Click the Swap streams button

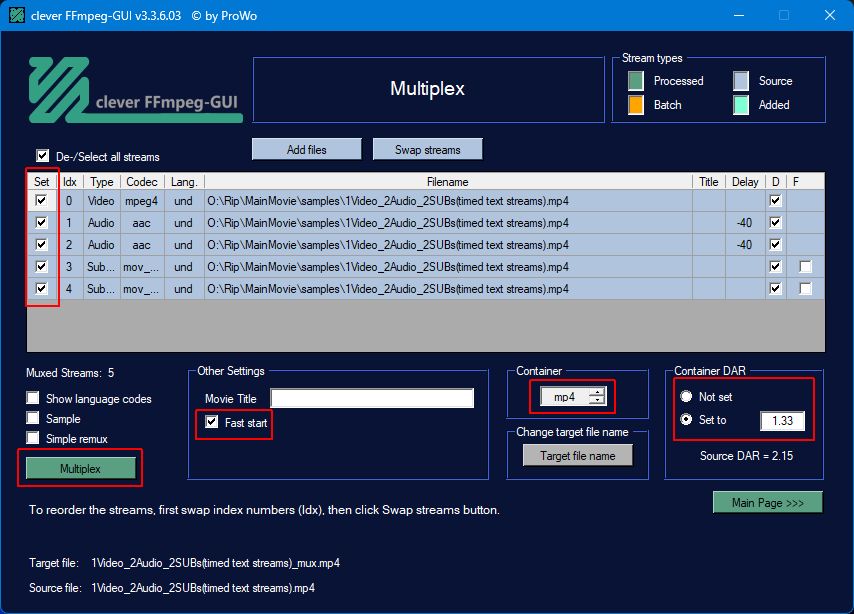(x=428, y=149)
